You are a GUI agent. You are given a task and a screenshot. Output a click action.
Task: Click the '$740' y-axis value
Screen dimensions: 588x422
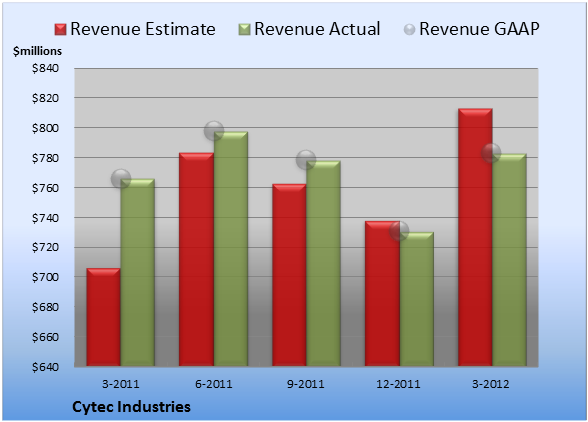point(45,218)
